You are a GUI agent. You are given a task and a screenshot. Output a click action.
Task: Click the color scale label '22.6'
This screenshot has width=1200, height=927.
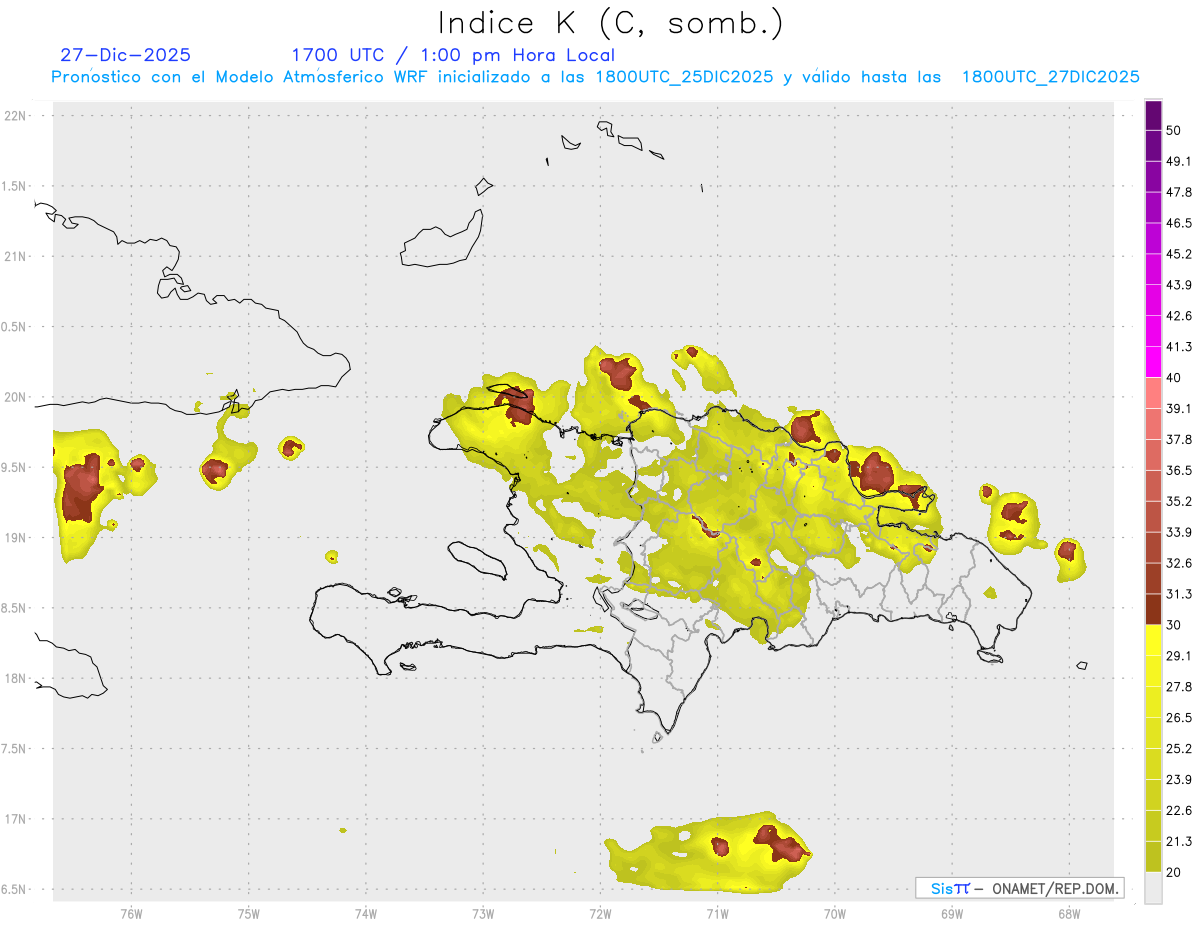1180,811
